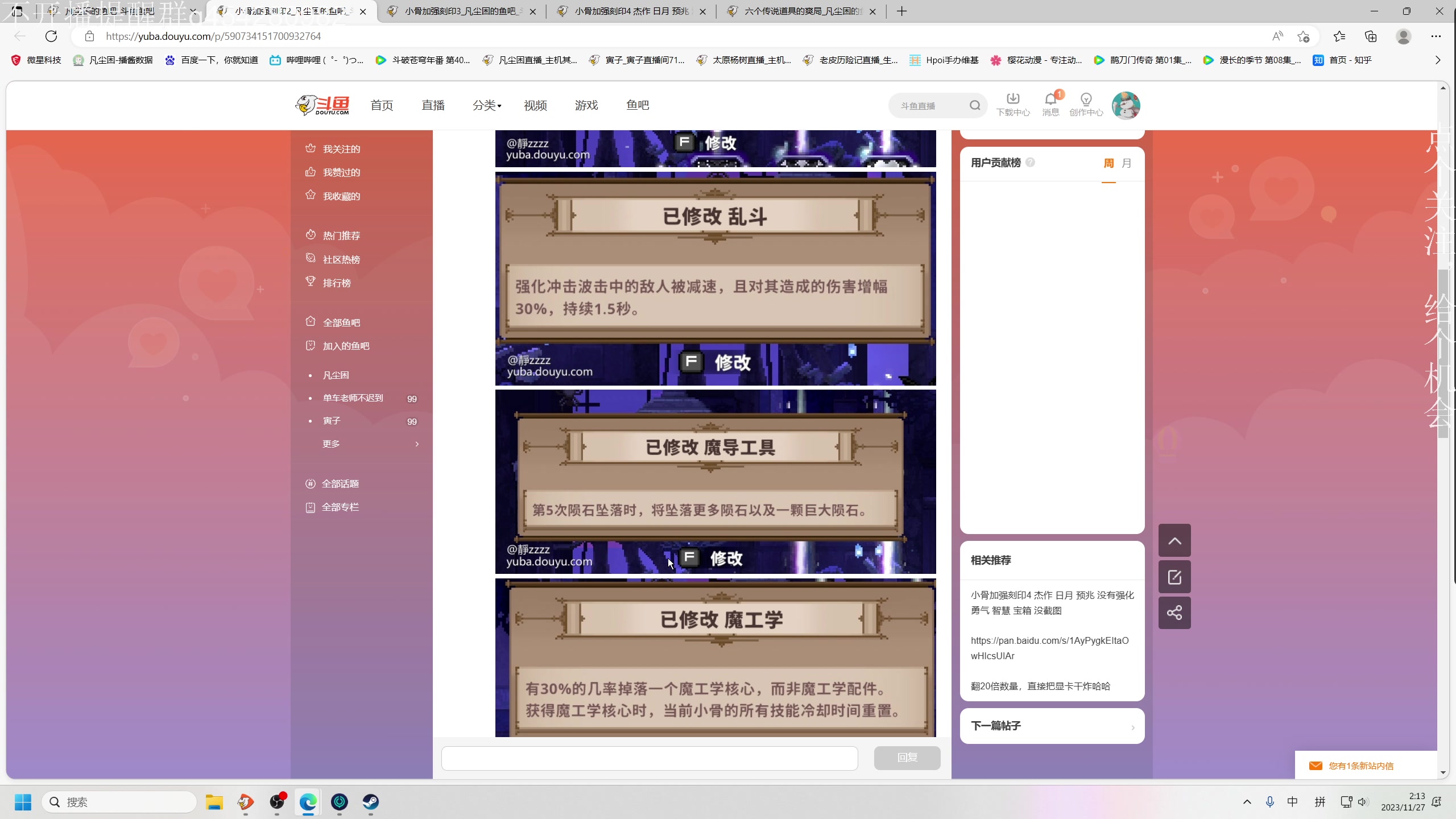The height and width of the screenshot is (819, 1456).
Task: Open browser collections icon
Action: click(x=1371, y=36)
